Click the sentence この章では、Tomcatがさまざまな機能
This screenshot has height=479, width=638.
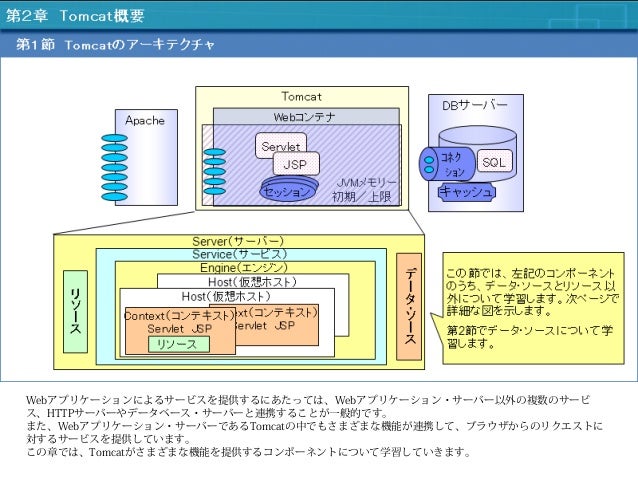pos(249,452)
